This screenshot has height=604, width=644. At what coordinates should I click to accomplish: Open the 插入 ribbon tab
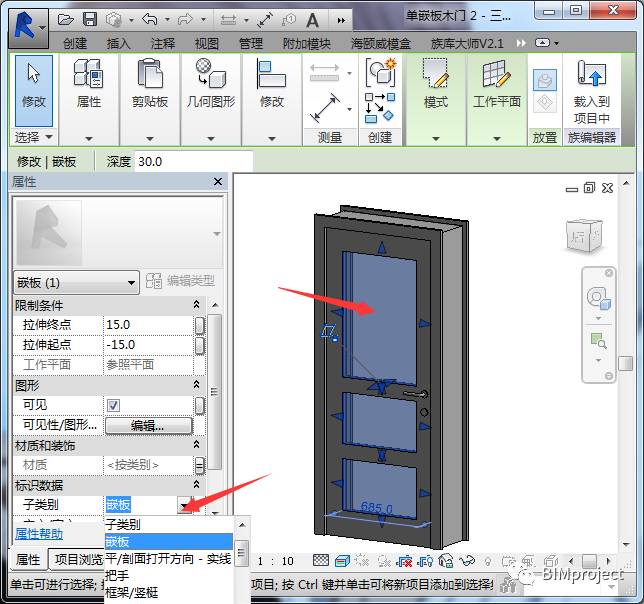click(x=118, y=43)
